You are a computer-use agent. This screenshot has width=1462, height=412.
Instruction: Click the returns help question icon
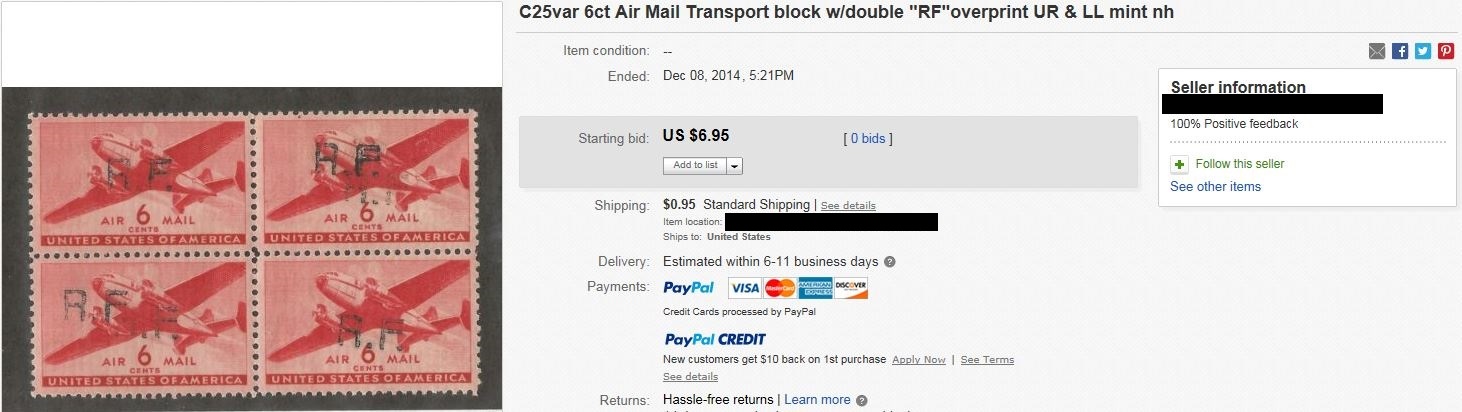[862, 400]
